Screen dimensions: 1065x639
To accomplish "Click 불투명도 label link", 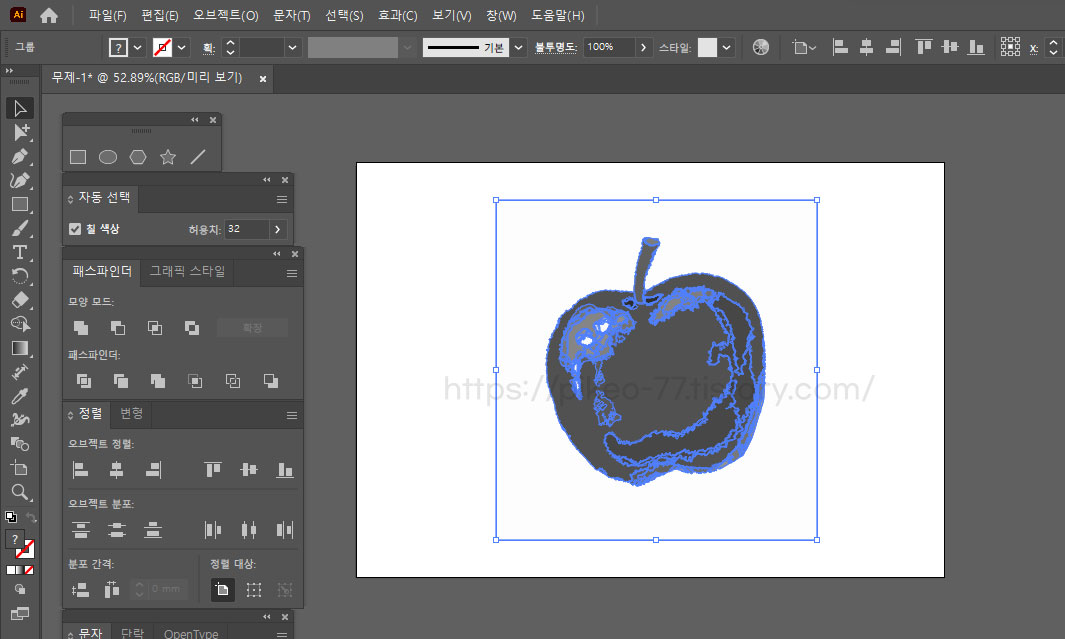I will tap(556, 47).
